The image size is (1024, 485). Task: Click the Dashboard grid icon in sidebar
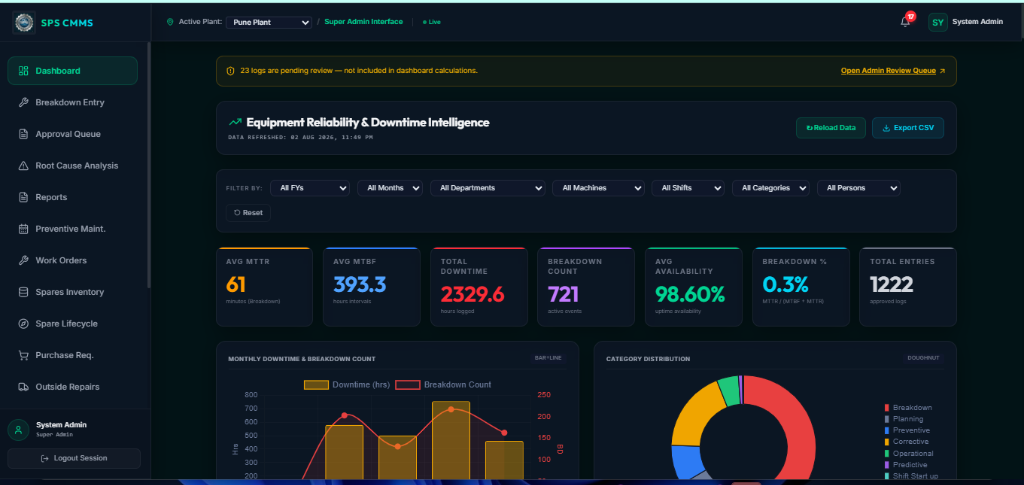24,71
